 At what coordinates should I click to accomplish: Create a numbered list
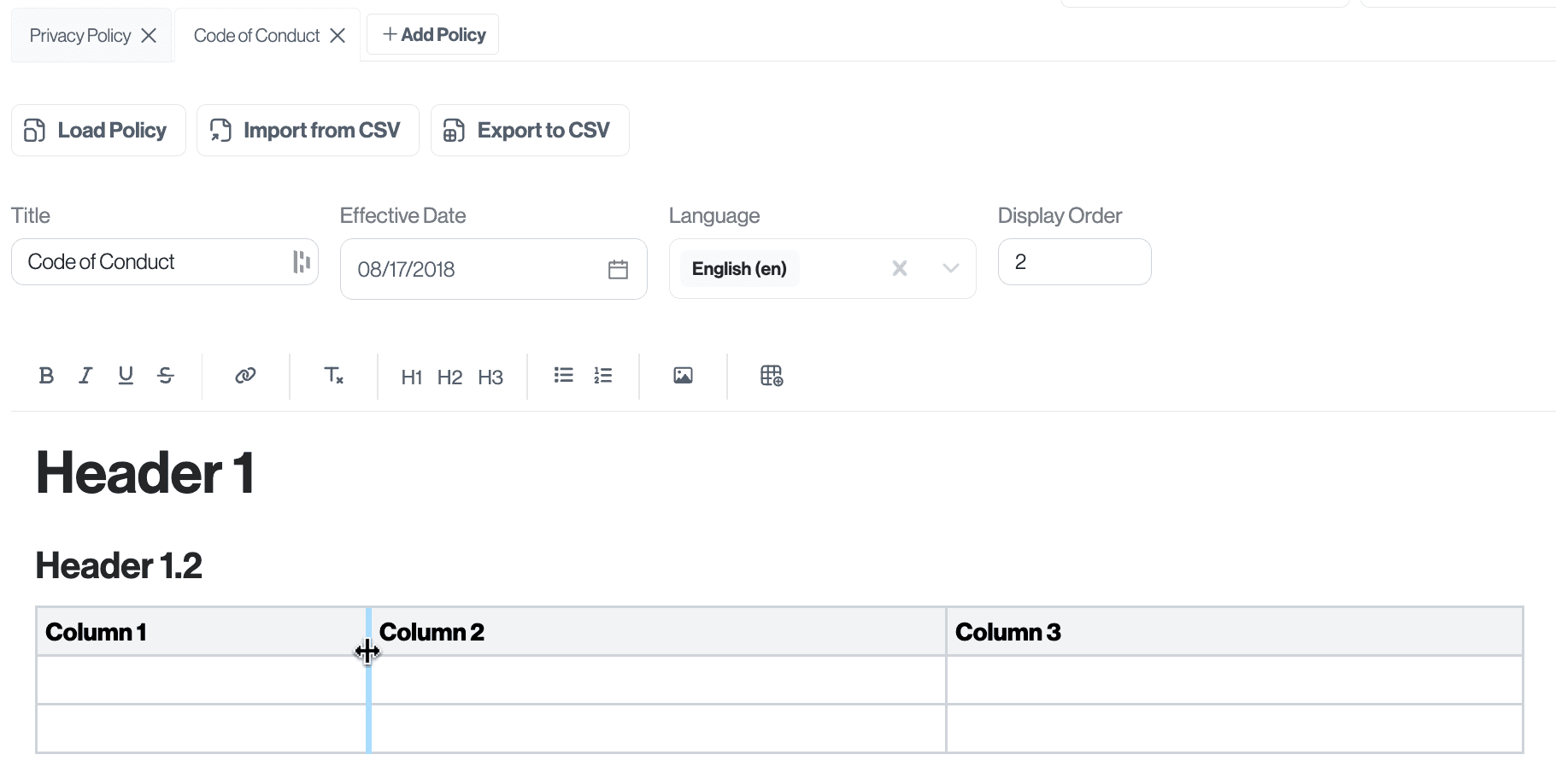(x=603, y=376)
